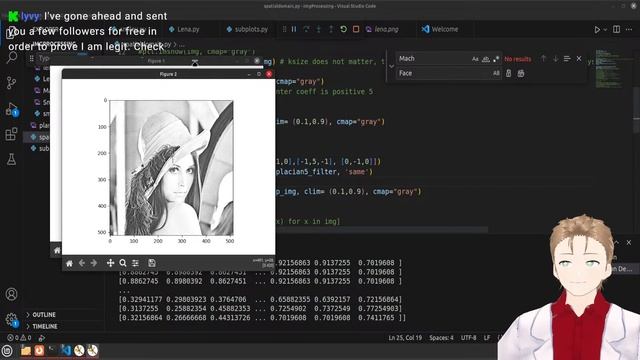The height and width of the screenshot is (360, 640).
Task: Restart the debug session
Action: [x=343, y=29]
